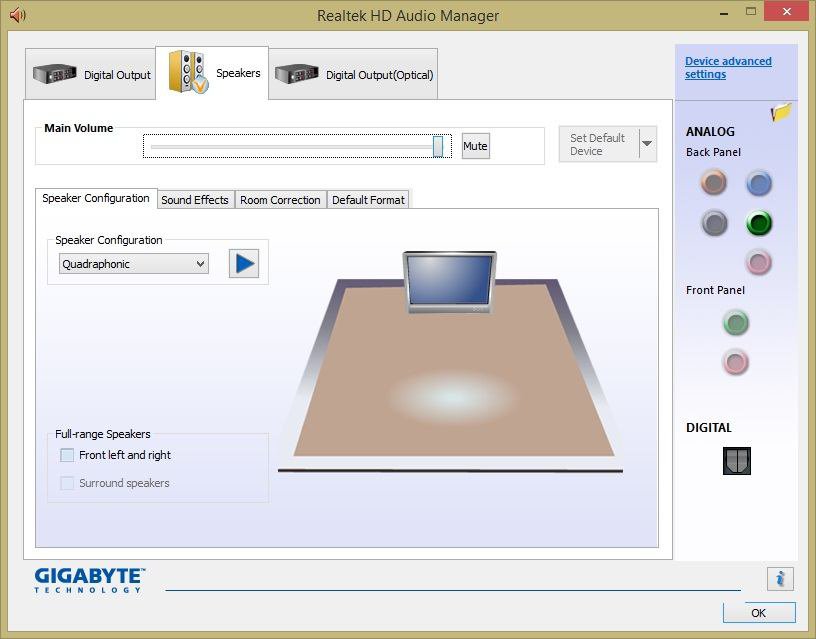Click the green active back panel jack
816x639 pixels.
759,223
